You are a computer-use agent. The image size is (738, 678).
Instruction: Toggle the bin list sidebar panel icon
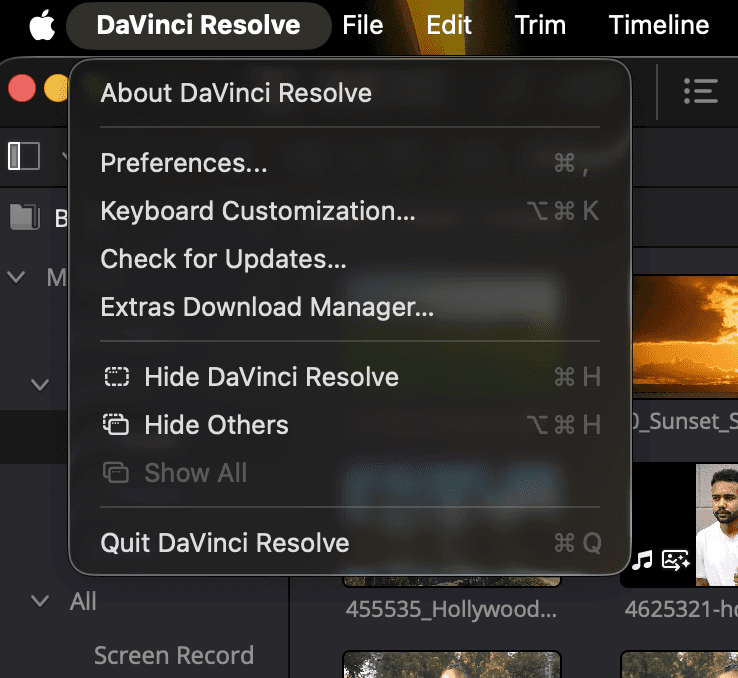[24, 156]
